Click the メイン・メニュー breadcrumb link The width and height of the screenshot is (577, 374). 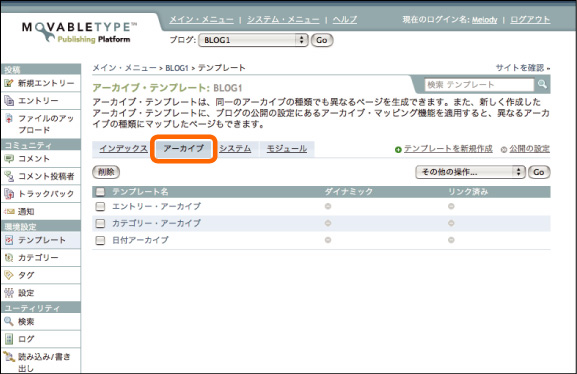tap(124, 68)
